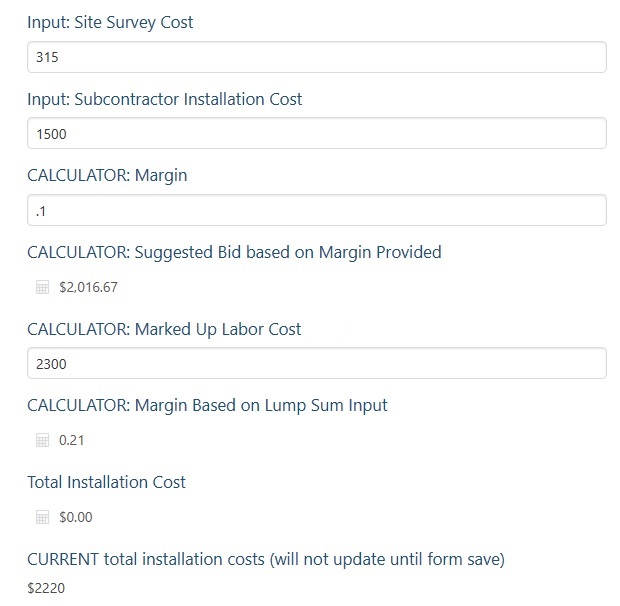The width and height of the screenshot is (620, 606).
Task: Select the Margin input field
Action: coord(316,210)
